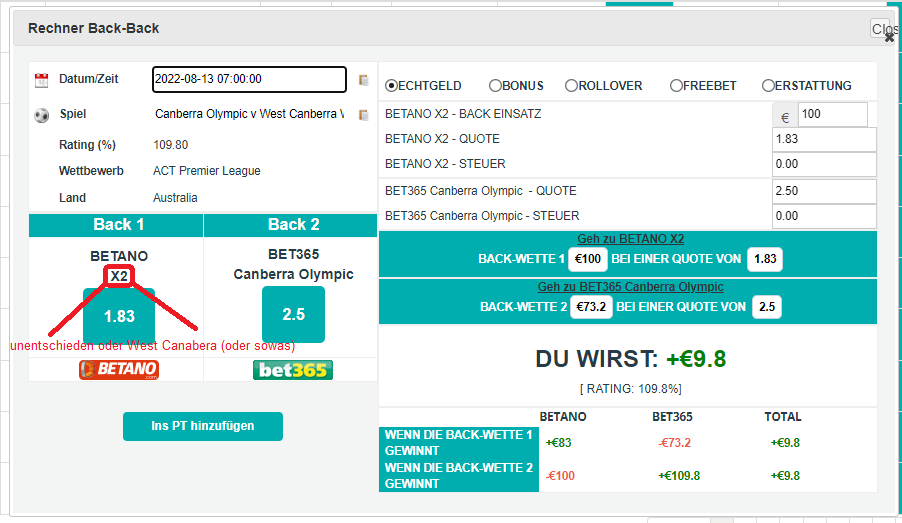Click the ACT Premier League text
902x523 pixels.
207,171
